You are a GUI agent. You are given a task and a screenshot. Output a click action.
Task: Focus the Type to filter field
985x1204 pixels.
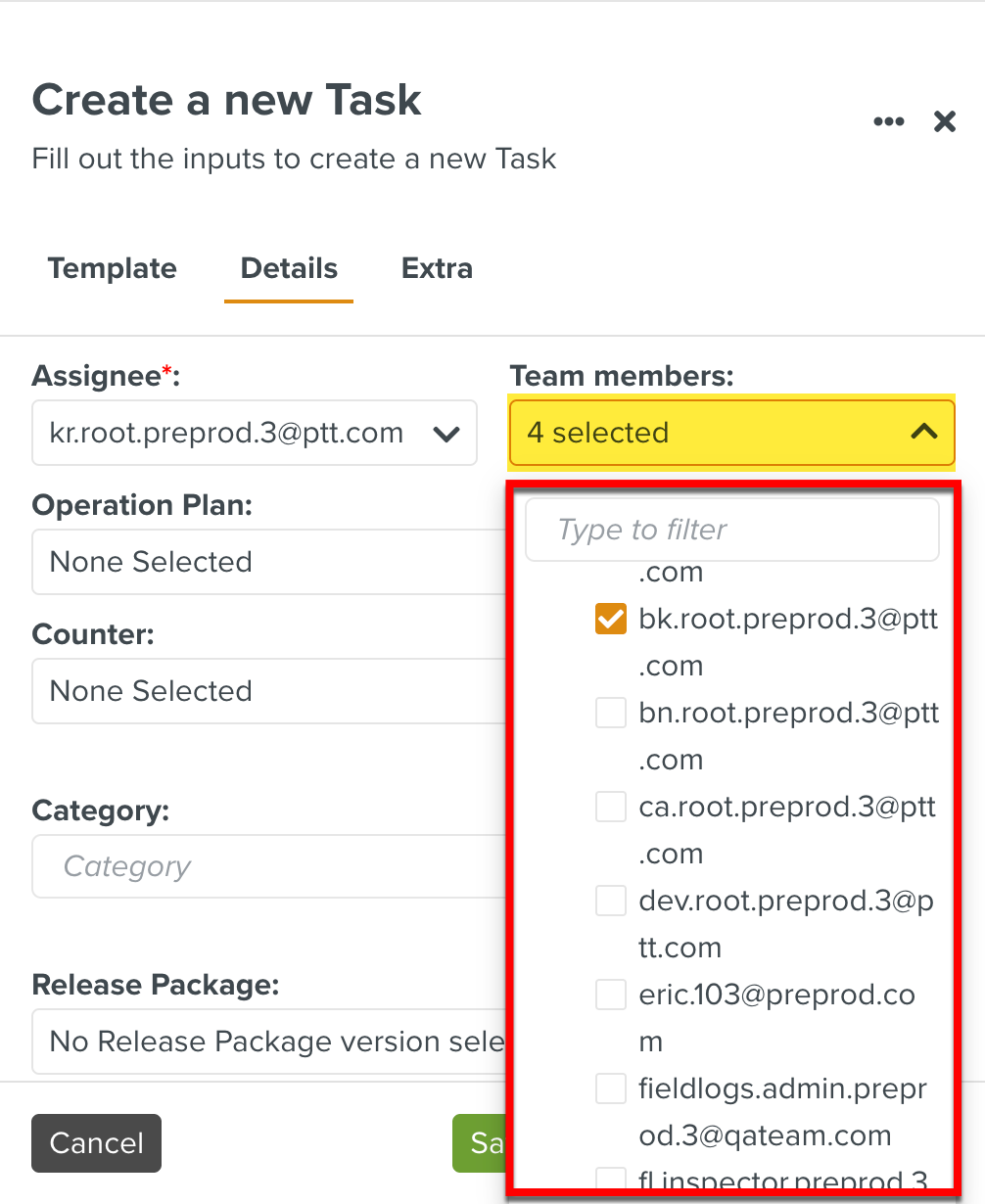[x=732, y=530]
